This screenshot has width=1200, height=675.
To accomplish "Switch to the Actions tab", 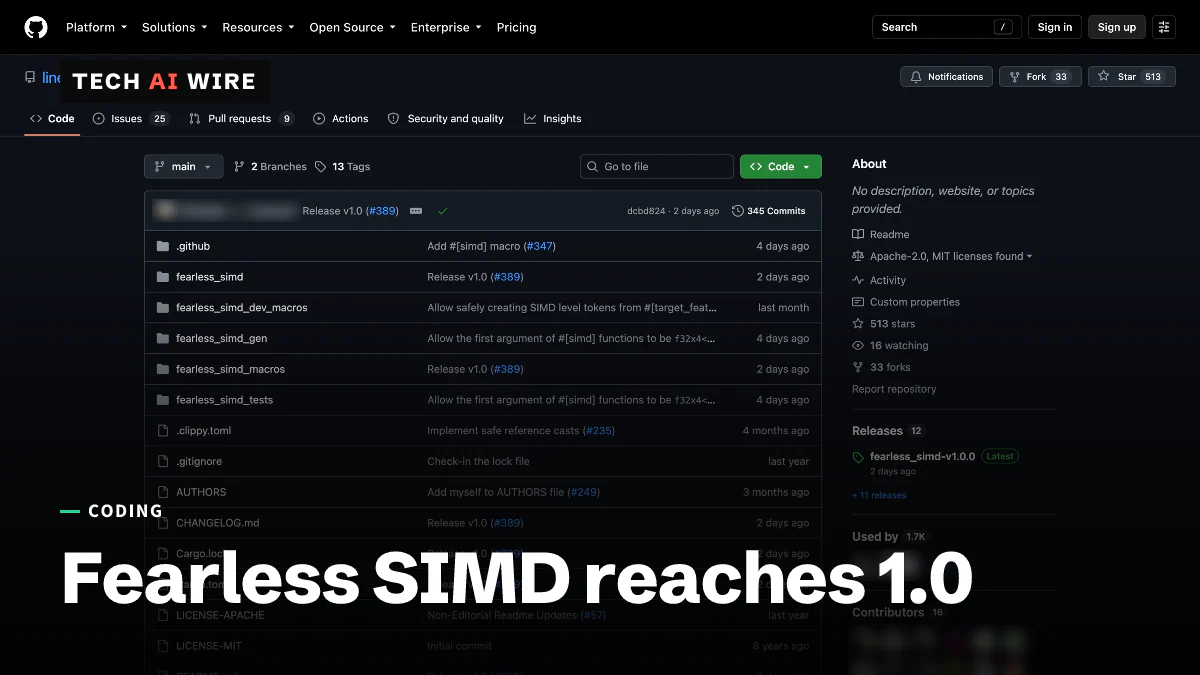I will tap(340, 118).
